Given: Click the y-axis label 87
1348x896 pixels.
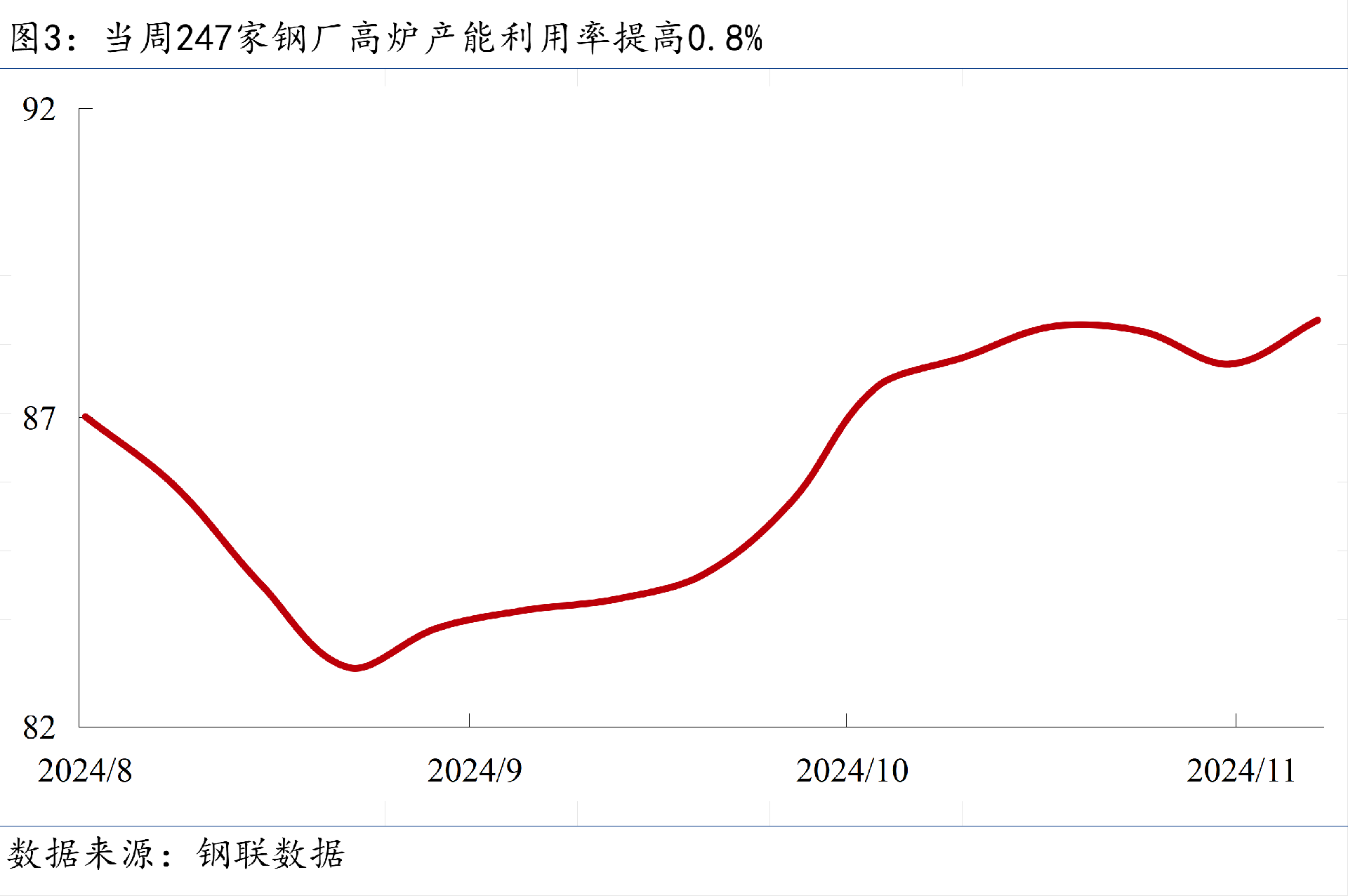Looking at the screenshot, I should tap(39, 419).
